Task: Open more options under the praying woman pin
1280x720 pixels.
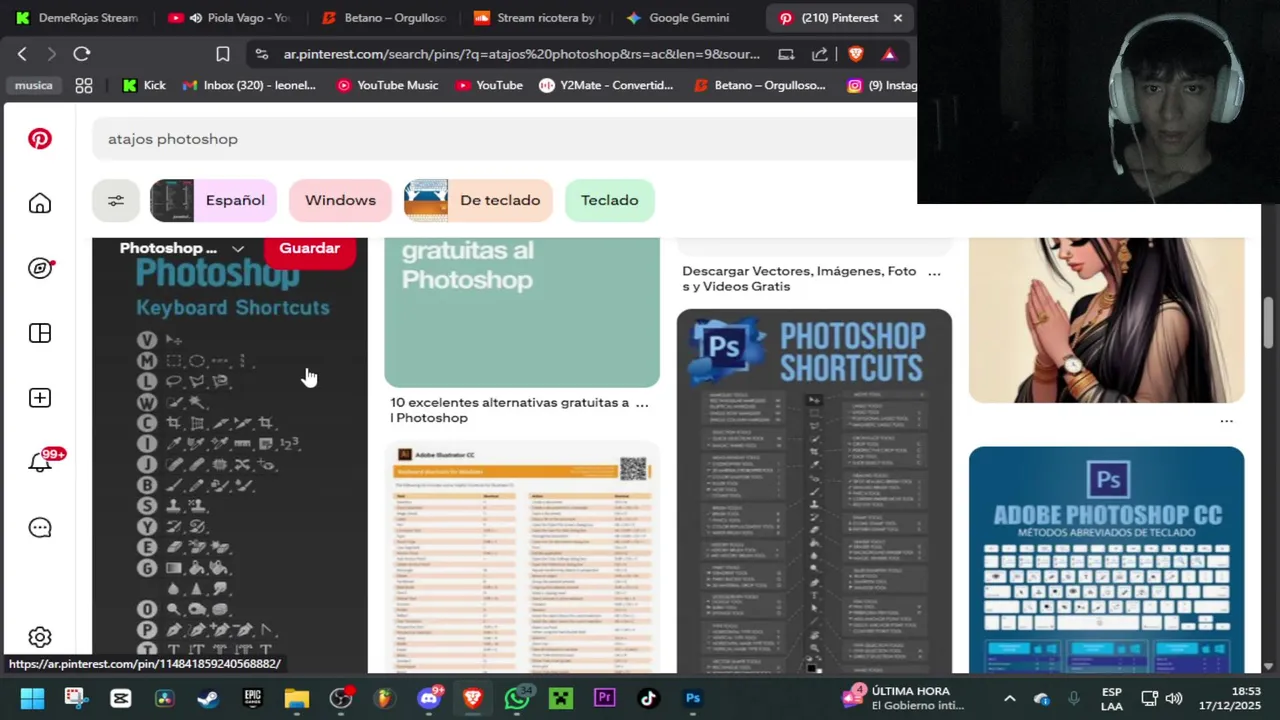Action: [x=1227, y=421]
